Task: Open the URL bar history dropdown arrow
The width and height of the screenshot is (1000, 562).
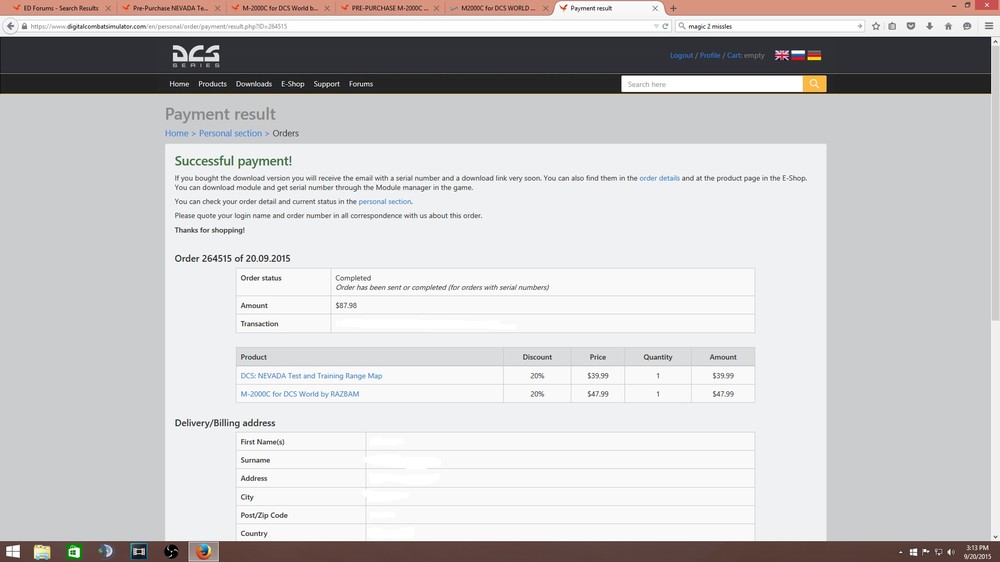Action: point(656,26)
